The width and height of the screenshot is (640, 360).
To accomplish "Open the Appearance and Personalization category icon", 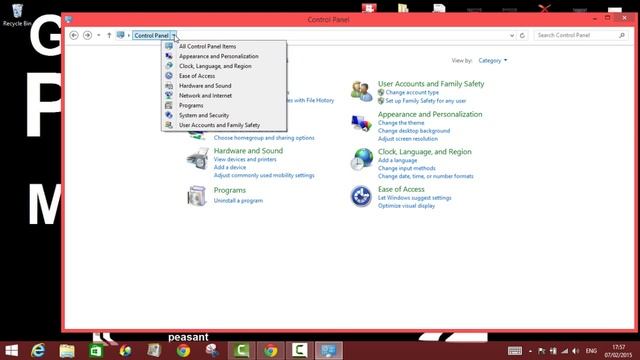I will click(x=362, y=123).
